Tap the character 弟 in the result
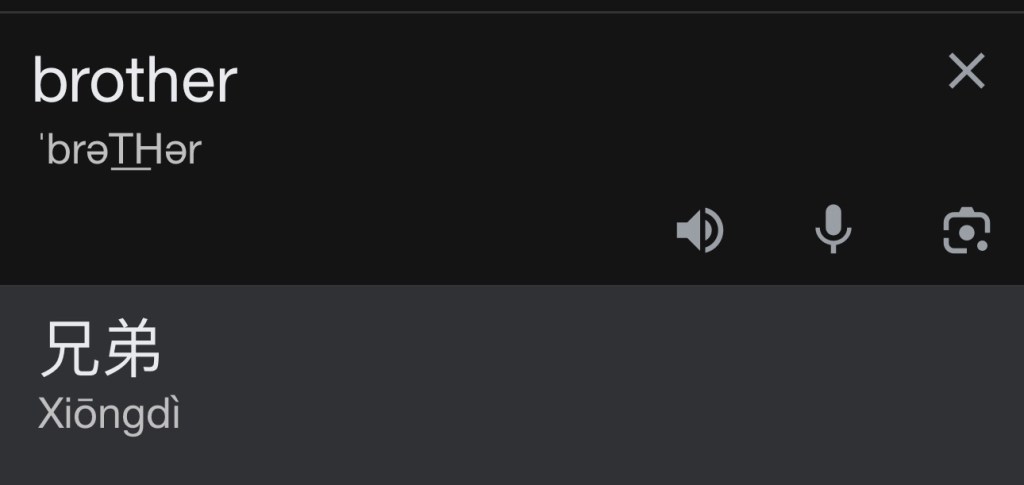1024x485 pixels. click(x=131, y=349)
